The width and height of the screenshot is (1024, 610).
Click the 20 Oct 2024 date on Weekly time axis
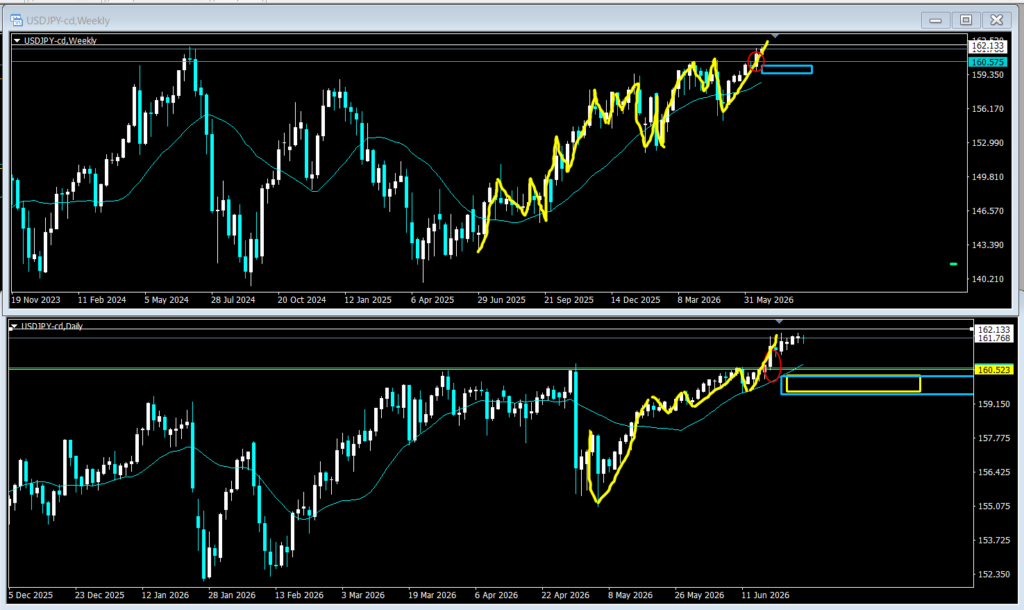(x=302, y=300)
